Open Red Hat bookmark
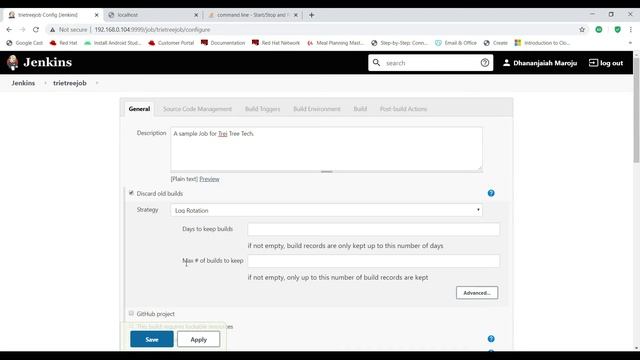Screen dimensions: 640x360 tap(63, 43)
